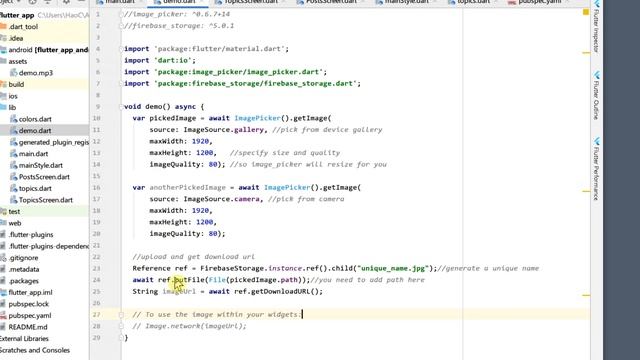The image size is (640, 360).
Task: Click the yellow inspection status indicator
Action: (x=586, y=12)
